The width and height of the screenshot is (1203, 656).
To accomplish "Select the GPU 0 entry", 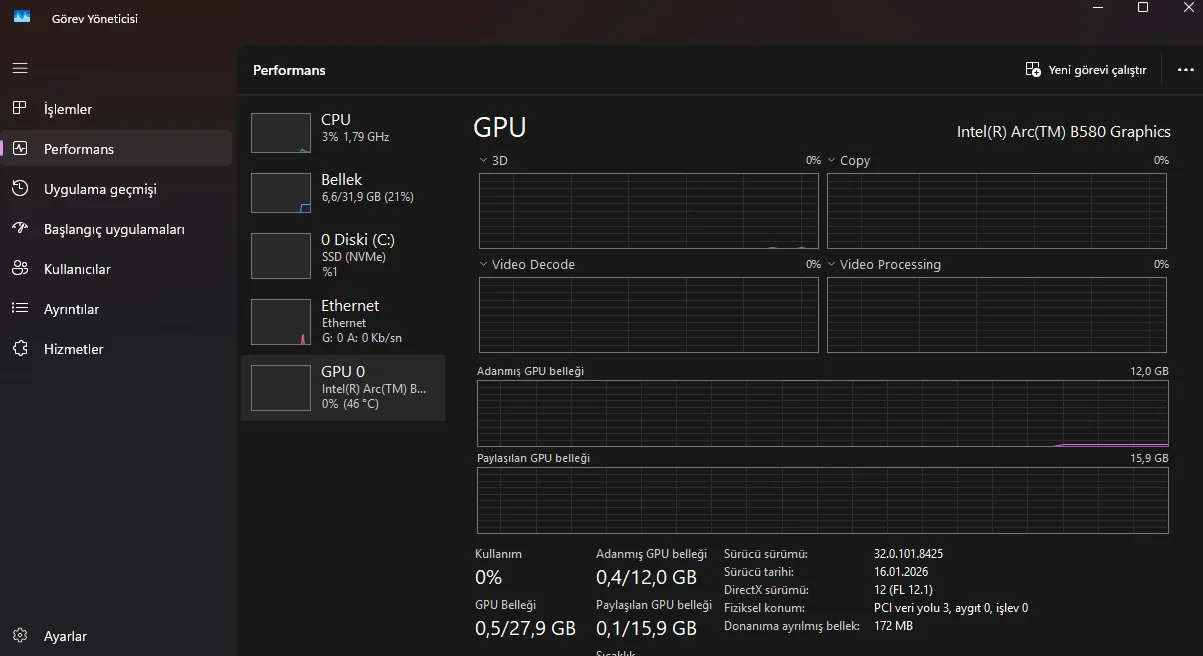I will click(343, 387).
